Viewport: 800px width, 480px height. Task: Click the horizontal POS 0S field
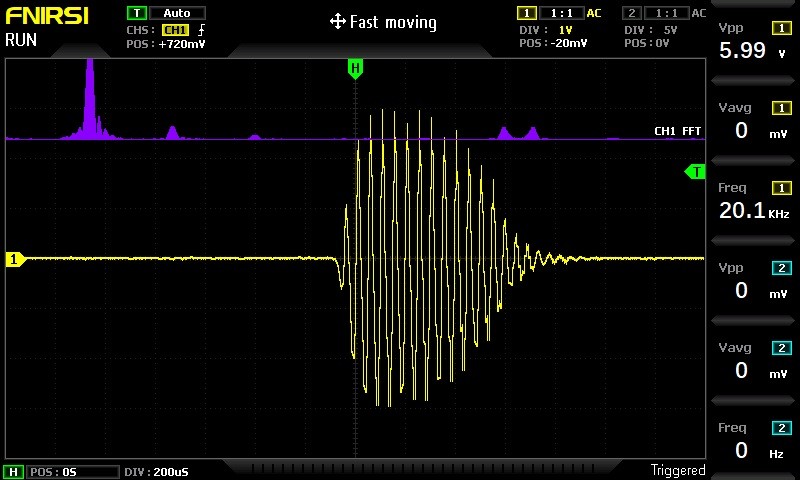click(x=72, y=472)
